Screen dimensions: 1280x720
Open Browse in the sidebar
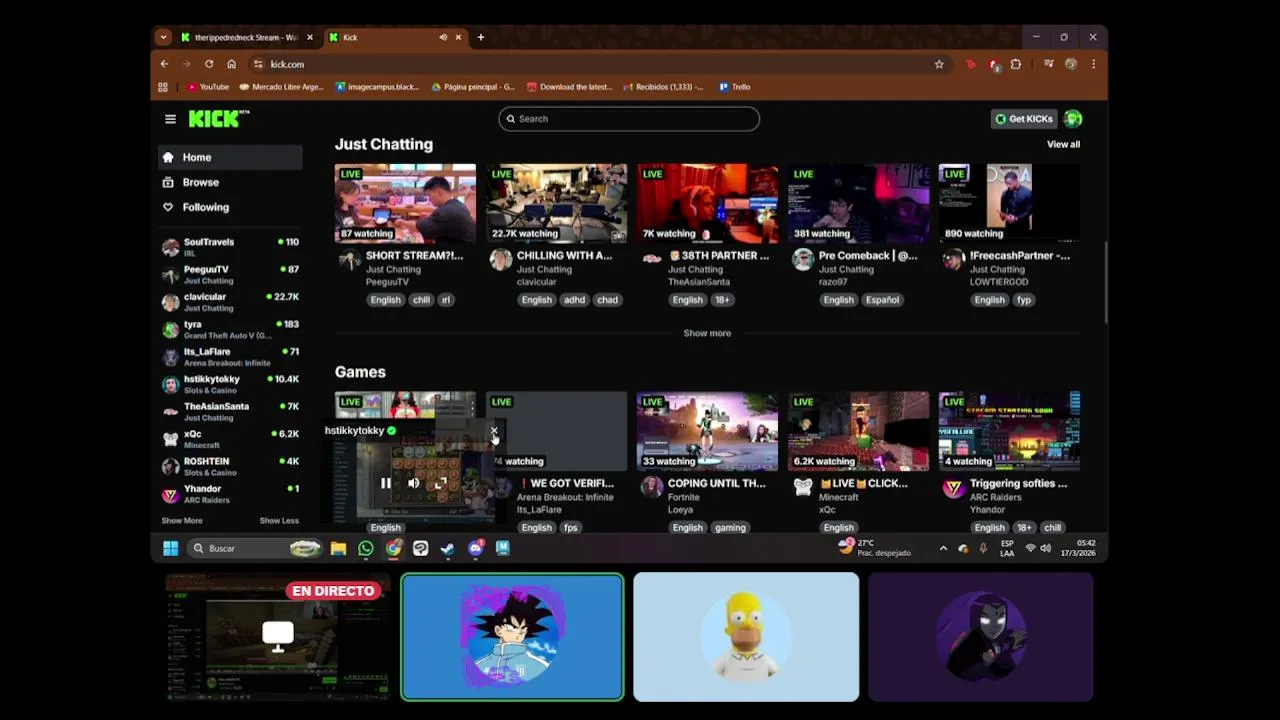(x=230, y=182)
